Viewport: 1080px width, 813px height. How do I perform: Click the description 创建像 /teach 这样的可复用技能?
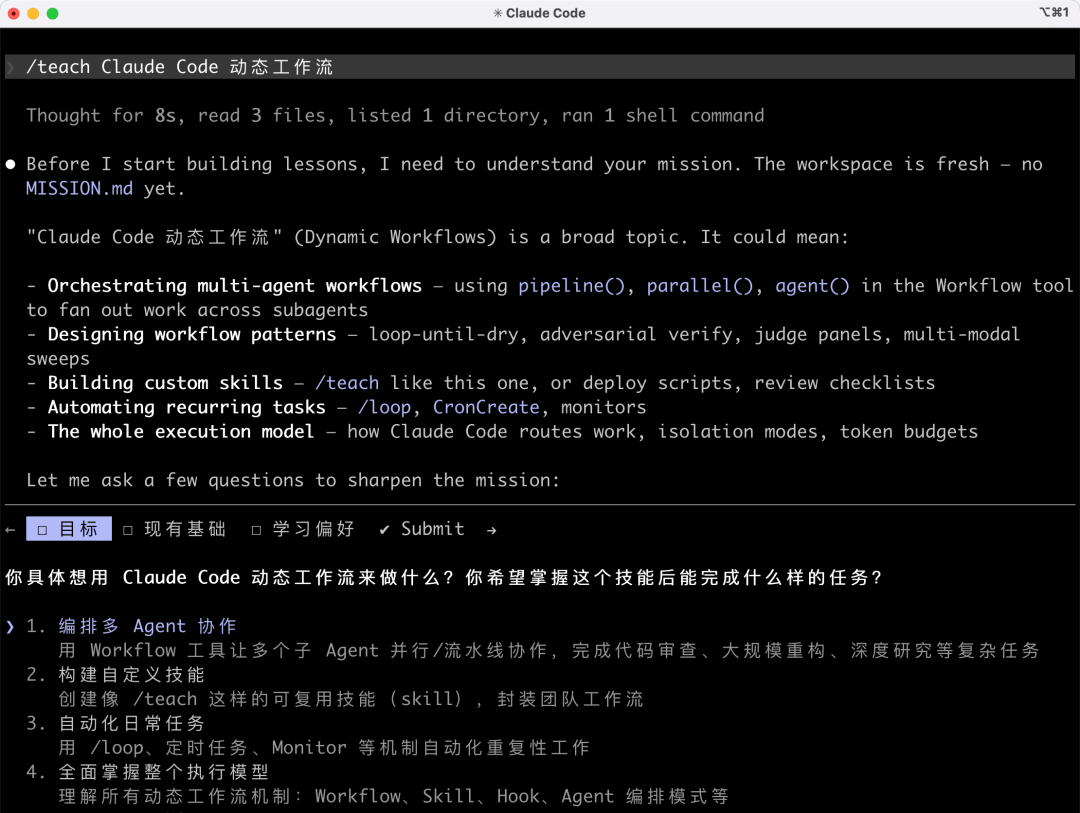point(351,699)
